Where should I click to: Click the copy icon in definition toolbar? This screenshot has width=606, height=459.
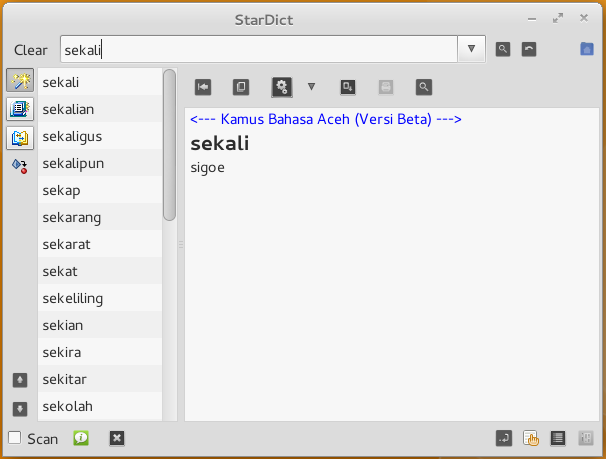pyautogui.click(x=241, y=87)
